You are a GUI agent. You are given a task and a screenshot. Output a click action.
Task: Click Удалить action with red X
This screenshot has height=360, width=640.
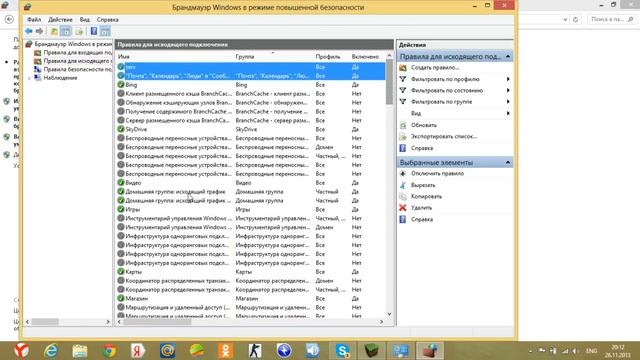(x=421, y=208)
